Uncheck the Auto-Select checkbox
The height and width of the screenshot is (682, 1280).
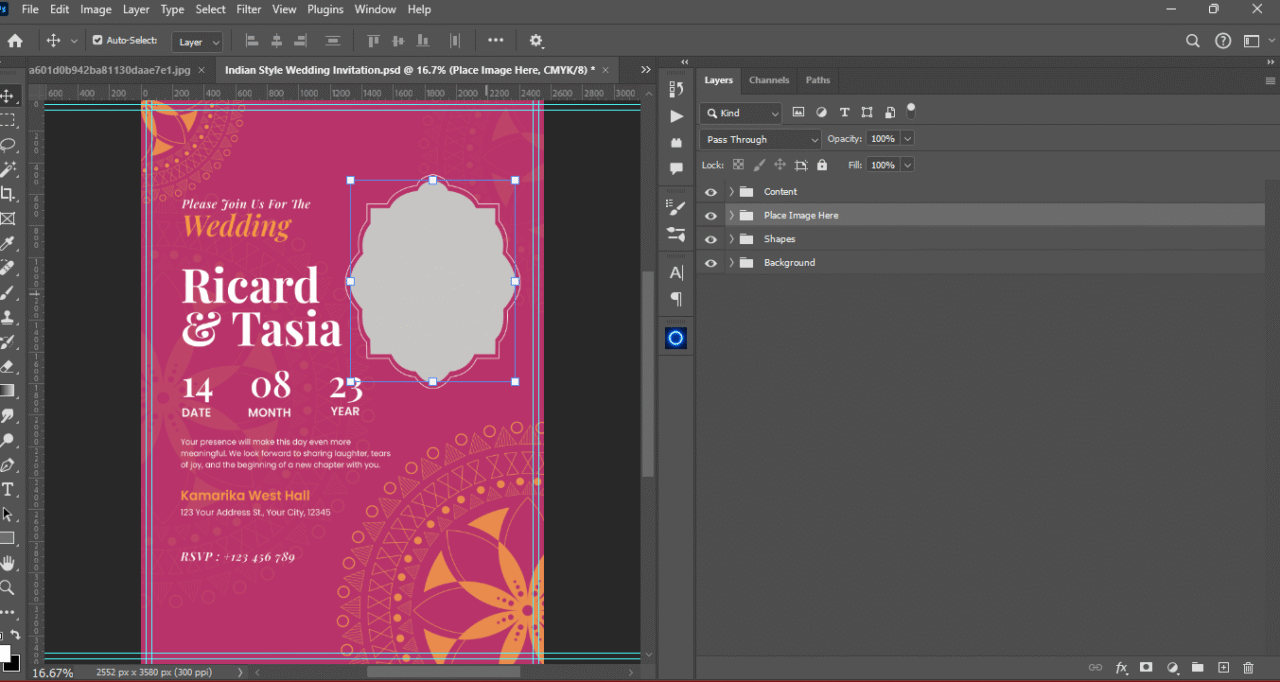click(97, 41)
